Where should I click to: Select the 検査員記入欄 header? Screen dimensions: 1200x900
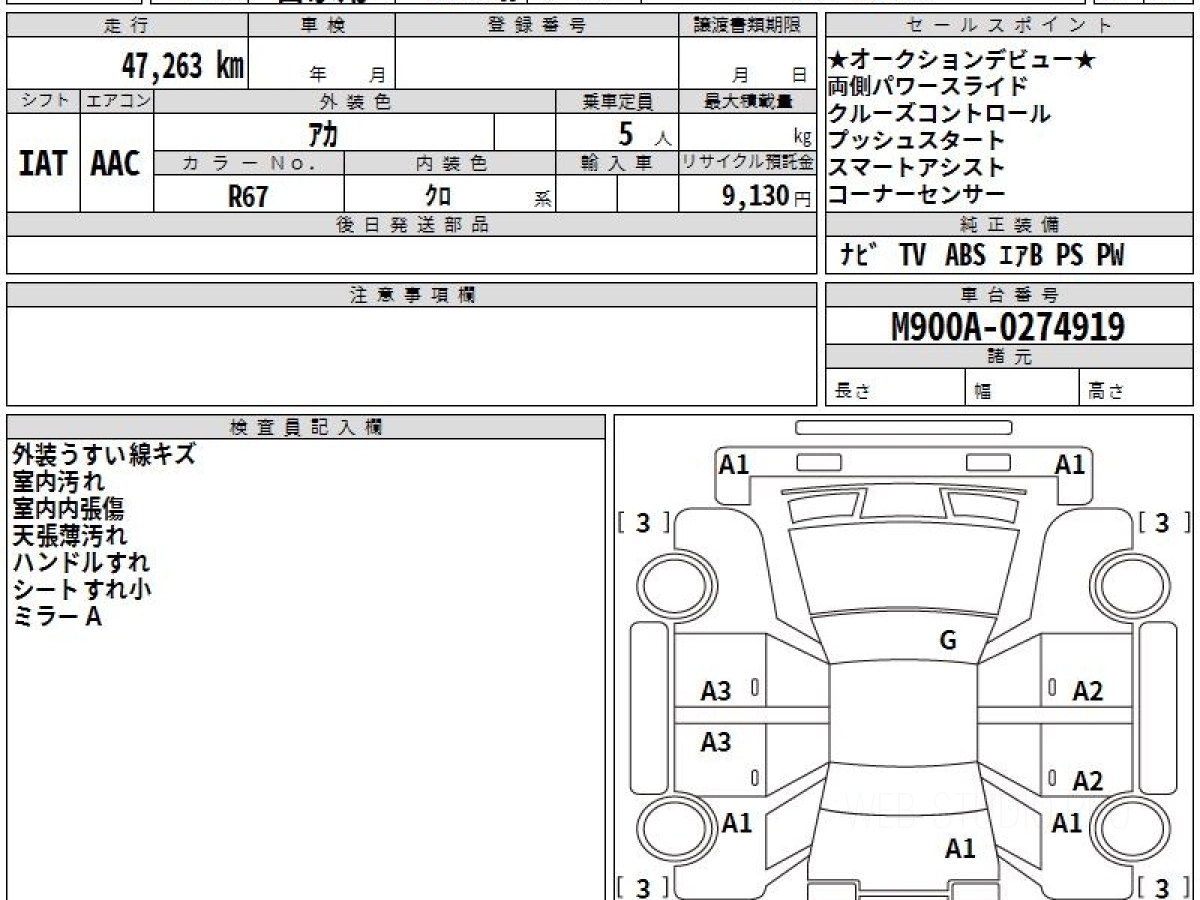point(306,427)
